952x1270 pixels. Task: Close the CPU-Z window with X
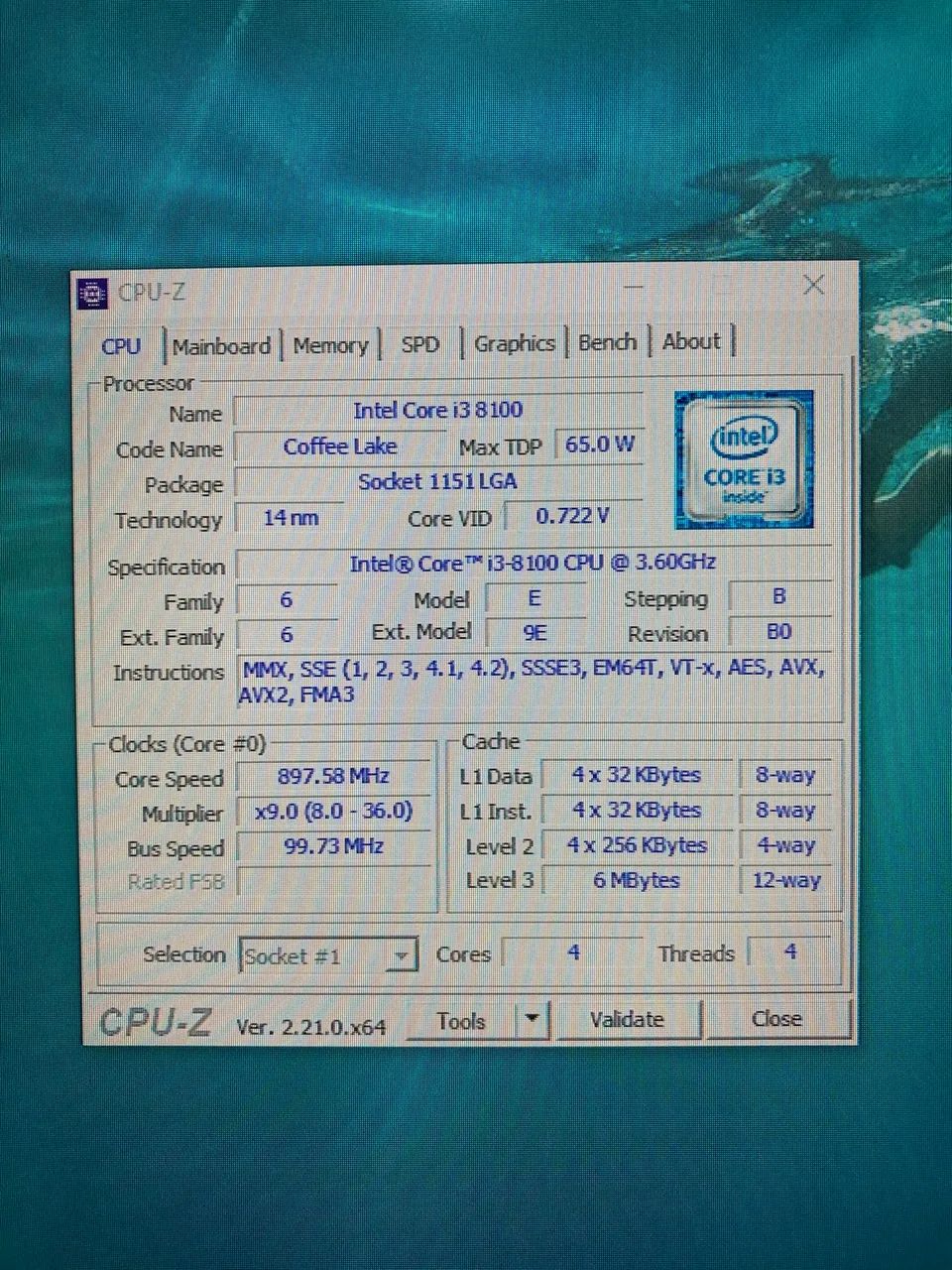click(x=813, y=286)
